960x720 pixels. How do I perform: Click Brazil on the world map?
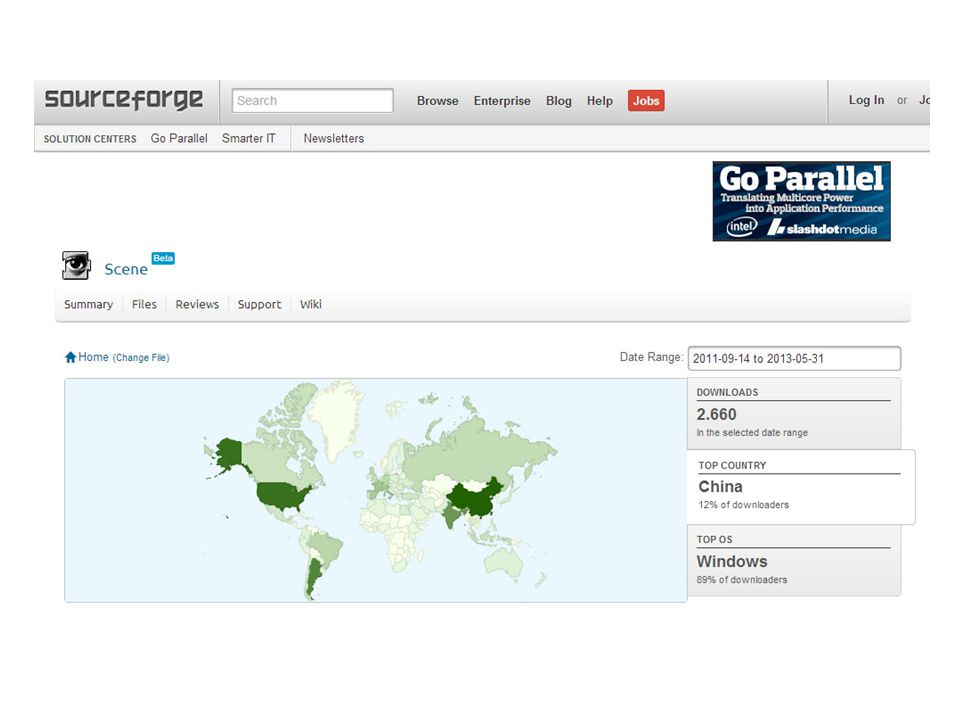coord(324,546)
